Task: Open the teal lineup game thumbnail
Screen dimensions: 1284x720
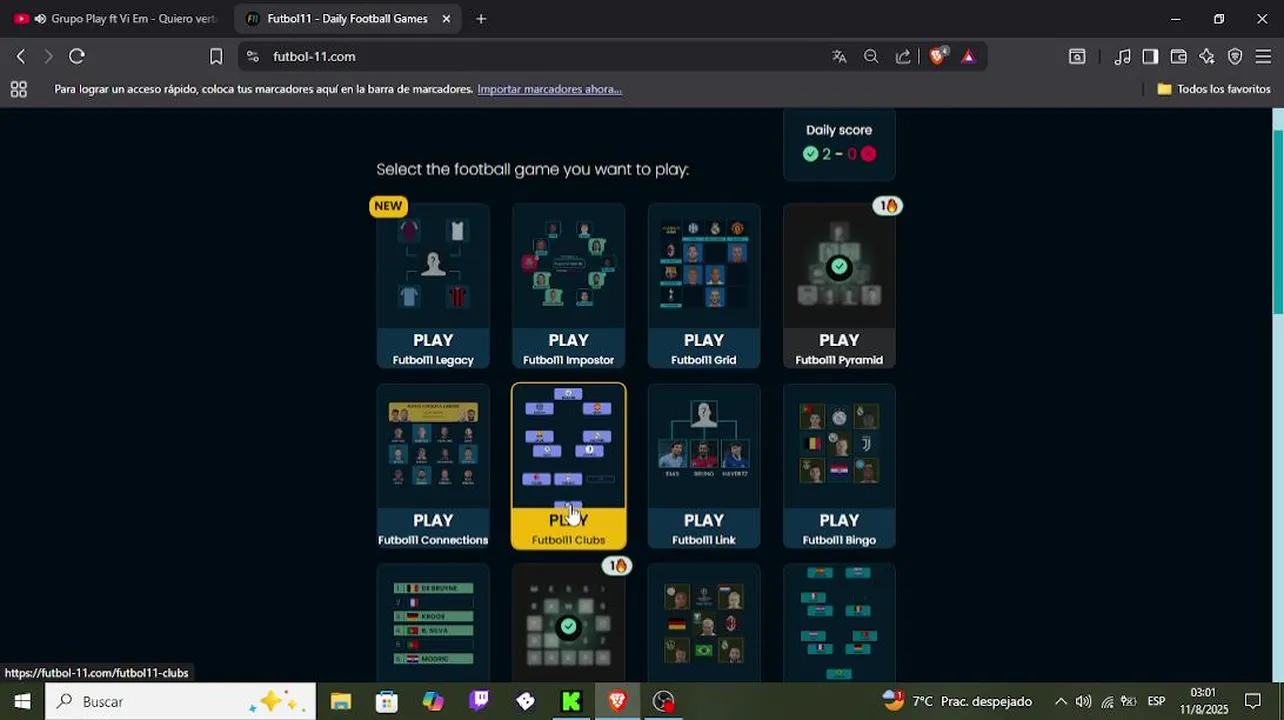Action: click(839, 623)
